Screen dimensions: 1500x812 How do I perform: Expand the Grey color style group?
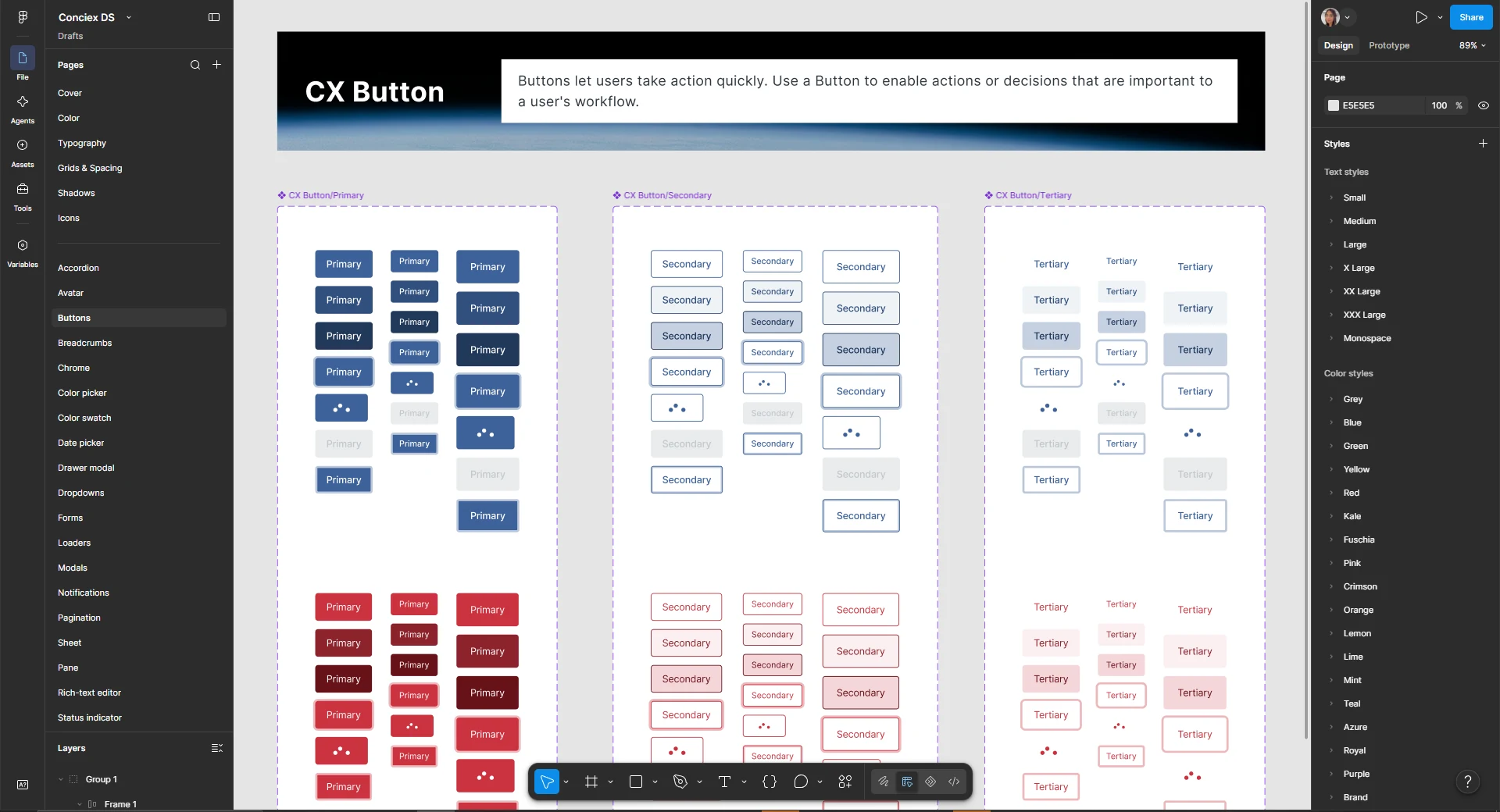[1331, 399]
